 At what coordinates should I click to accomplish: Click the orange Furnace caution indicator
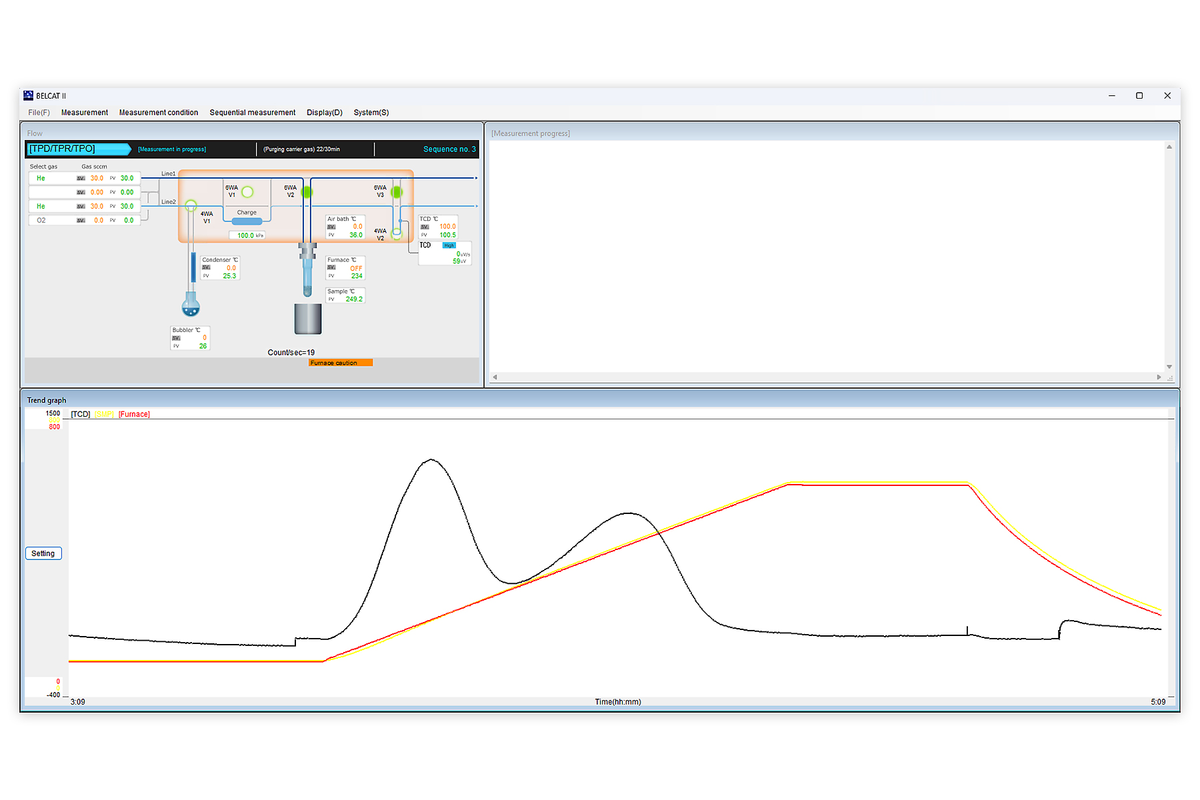click(340, 363)
